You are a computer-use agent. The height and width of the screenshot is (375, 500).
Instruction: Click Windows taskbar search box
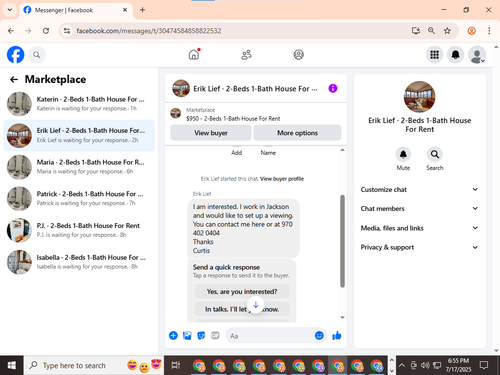click(94, 365)
